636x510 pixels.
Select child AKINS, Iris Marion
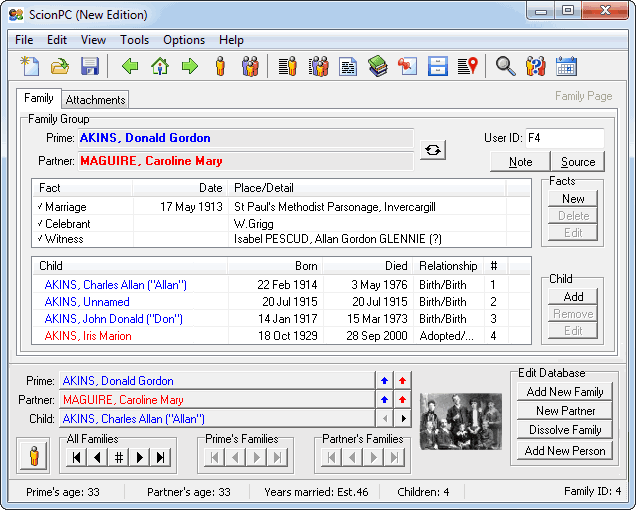click(x=281, y=336)
